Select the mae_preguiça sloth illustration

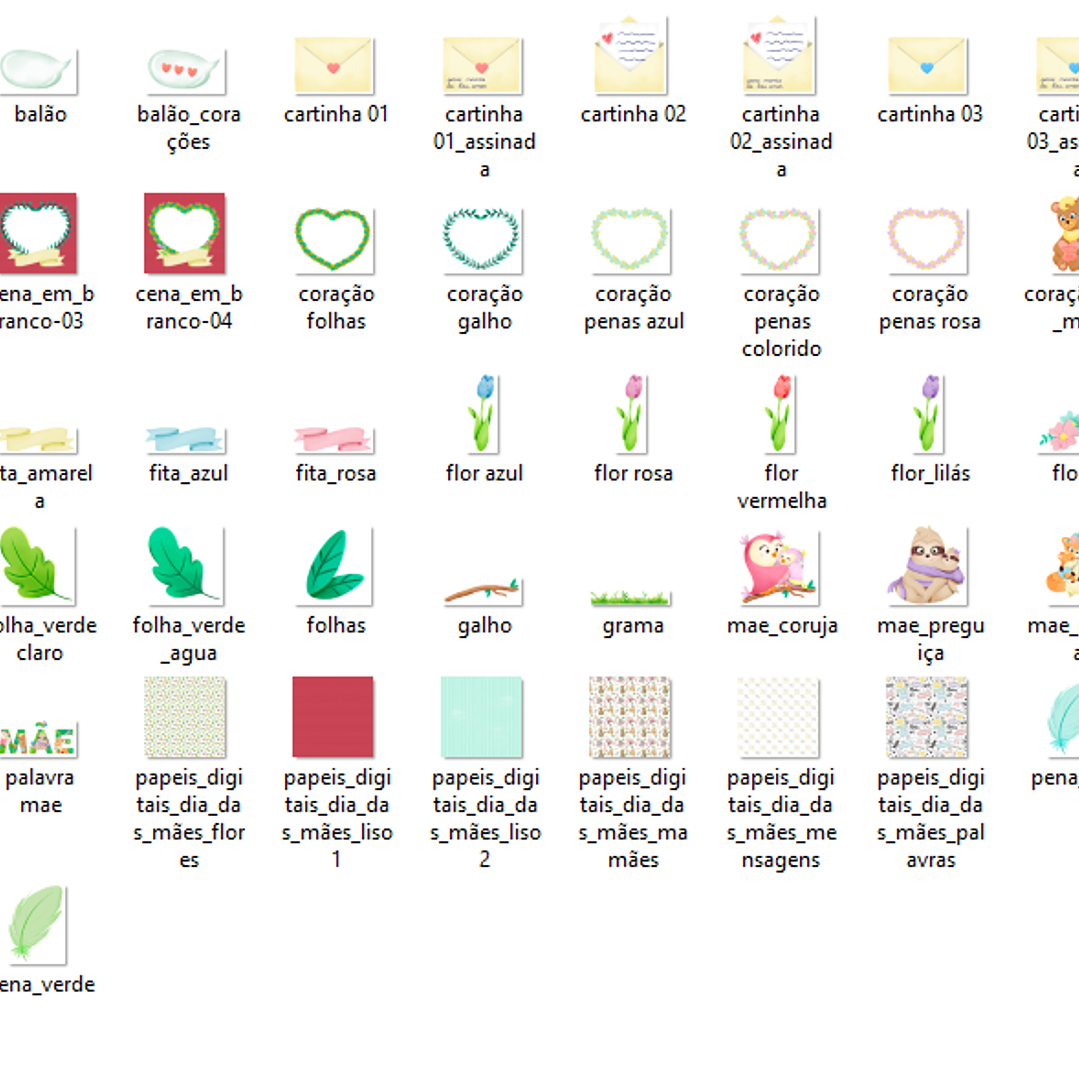929,567
